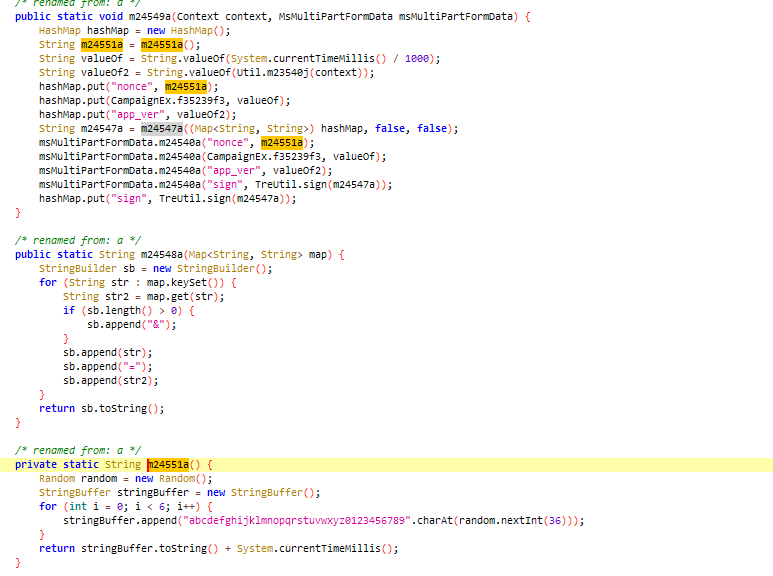
Task: Click m24551a in the private static String declaration
Action: (168, 465)
